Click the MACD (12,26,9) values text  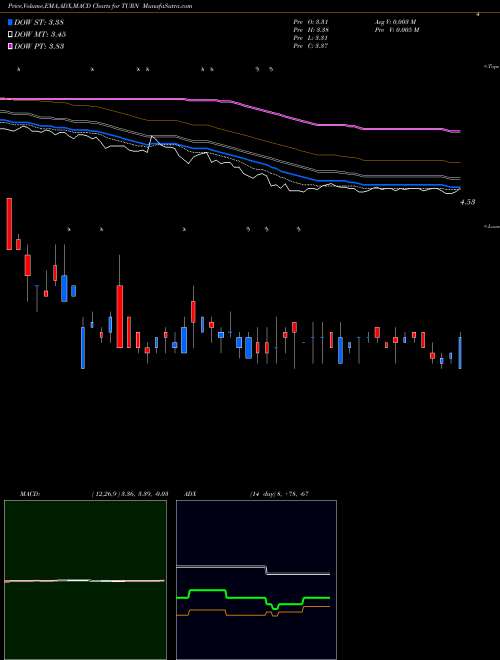point(130,494)
